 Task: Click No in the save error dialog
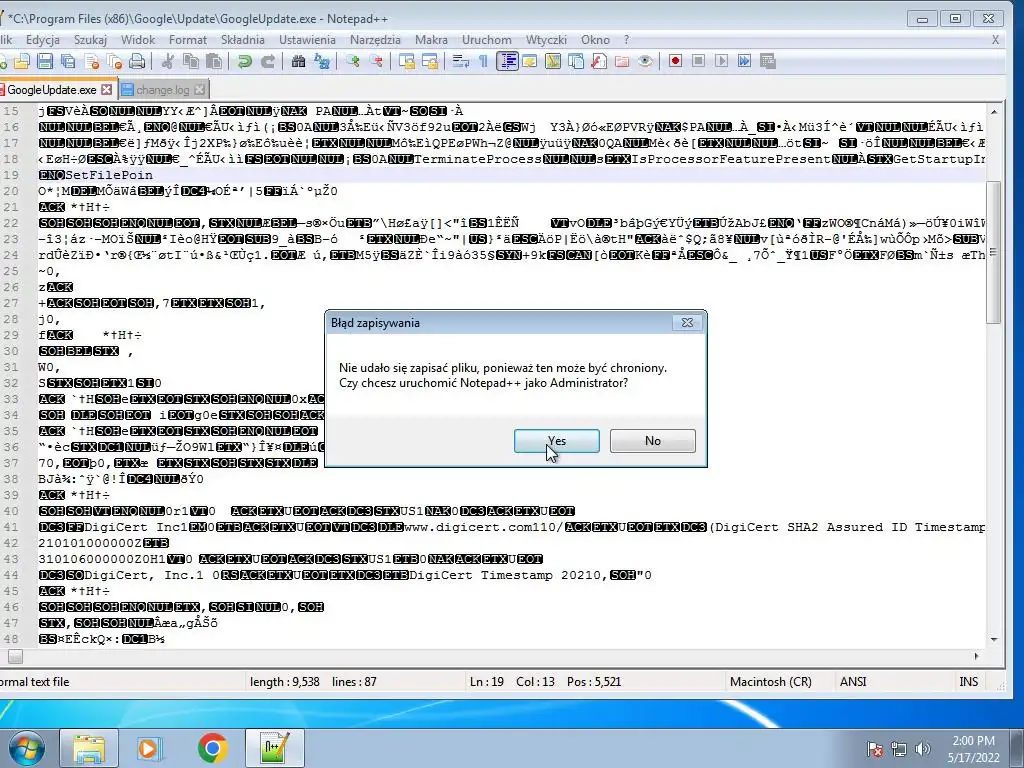click(x=652, y=441)
